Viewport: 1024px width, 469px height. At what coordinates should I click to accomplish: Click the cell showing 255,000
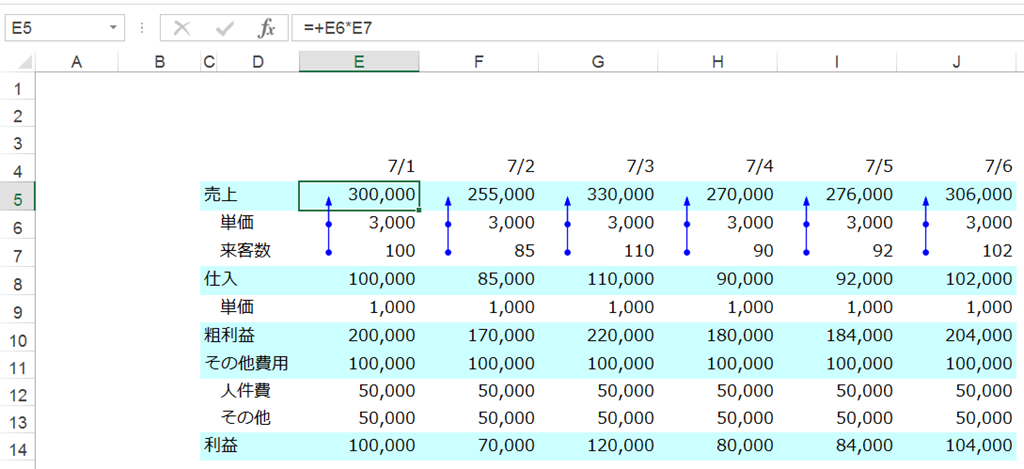point(479,195)
